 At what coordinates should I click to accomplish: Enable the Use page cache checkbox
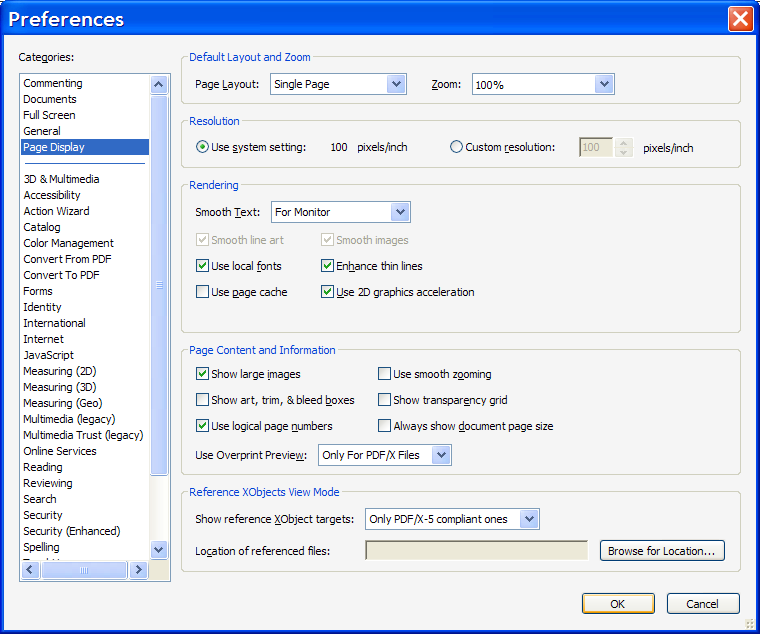tap(203, 292)
